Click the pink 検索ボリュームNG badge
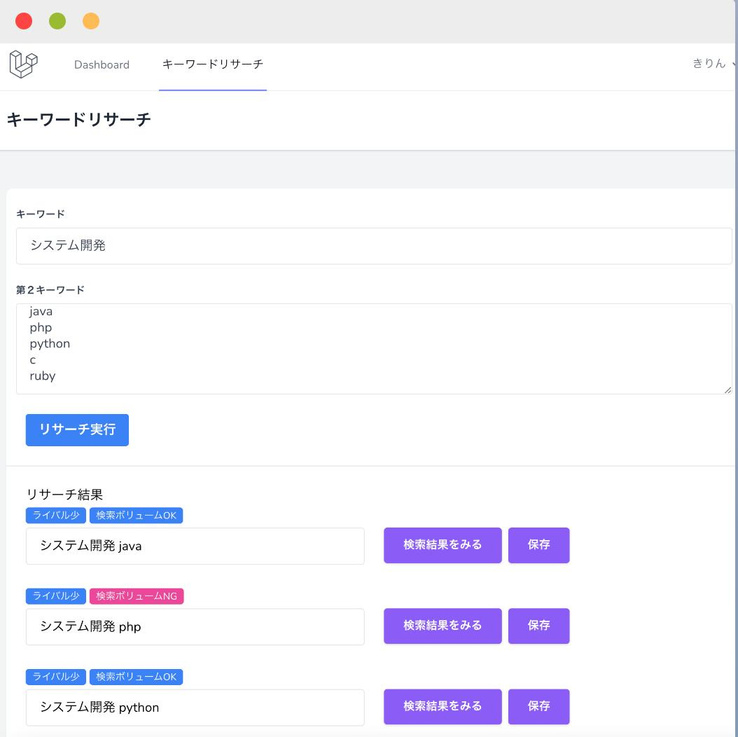 pyautogui.click(x=136, y=596)
